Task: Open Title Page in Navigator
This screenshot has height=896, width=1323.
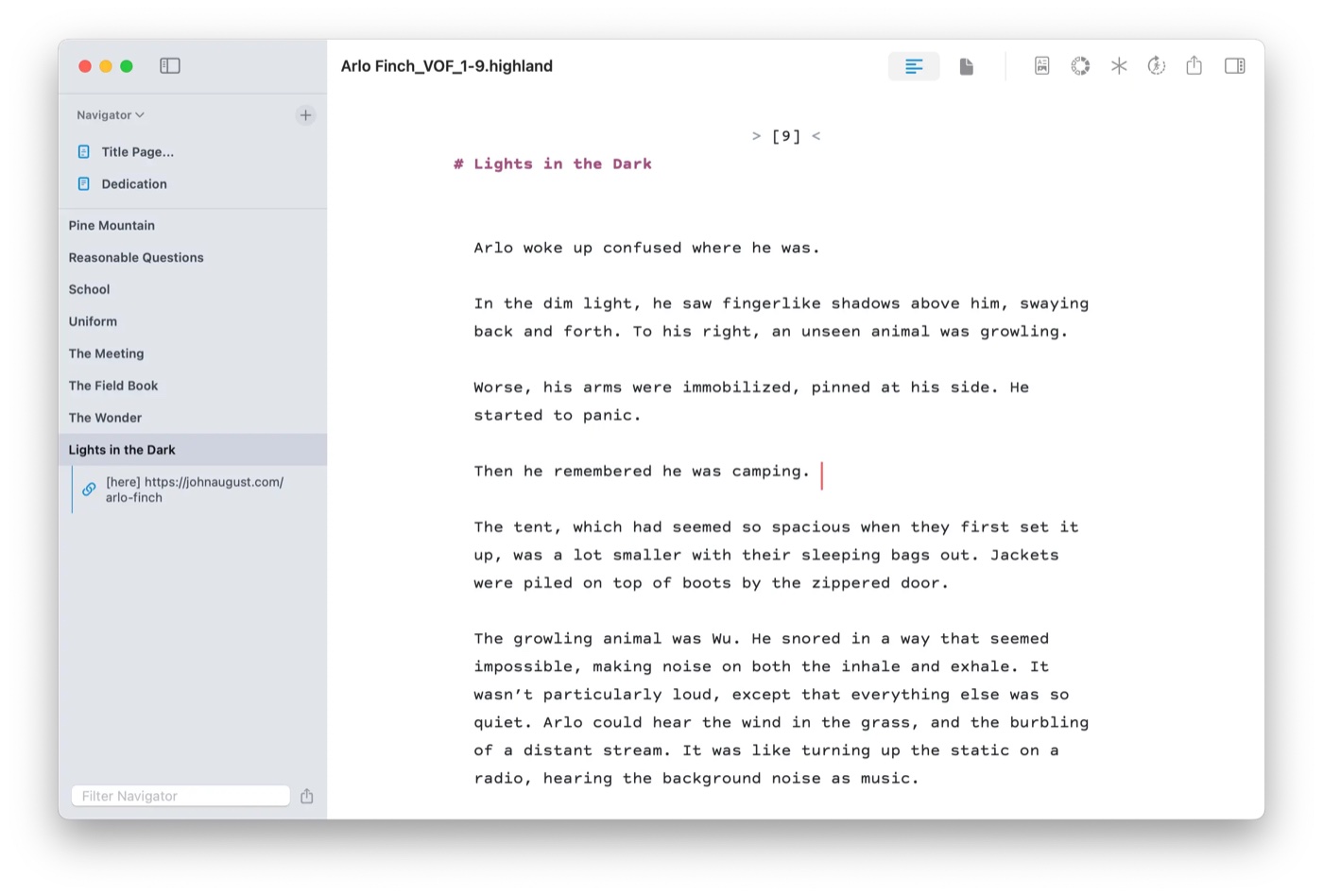Action: coord(138,152)
